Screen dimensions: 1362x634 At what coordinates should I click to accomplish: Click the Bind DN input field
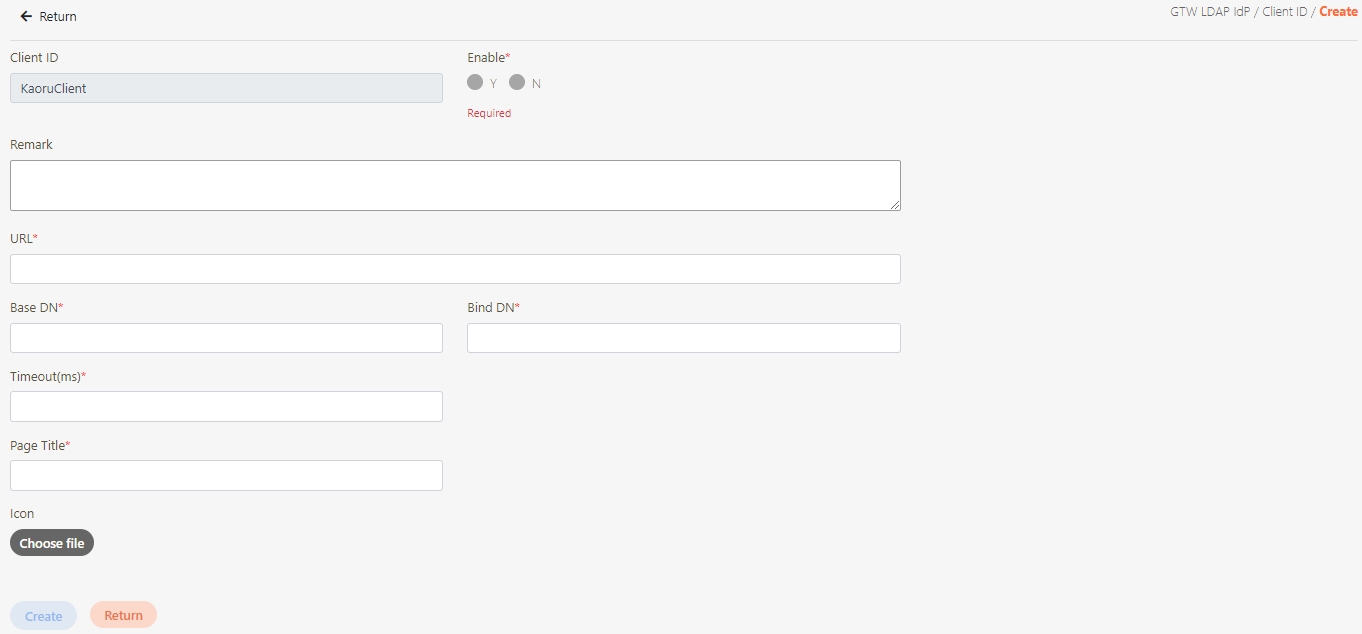(683, 338)
